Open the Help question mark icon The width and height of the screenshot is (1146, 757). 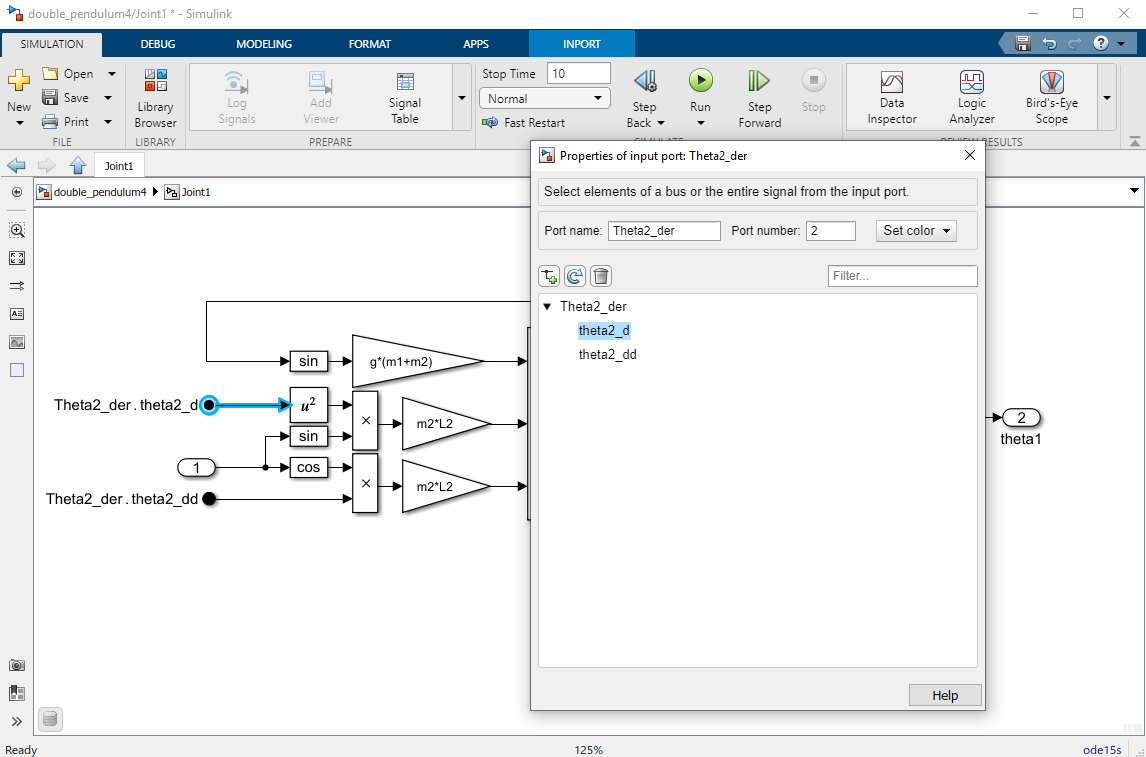point(1101,44)
